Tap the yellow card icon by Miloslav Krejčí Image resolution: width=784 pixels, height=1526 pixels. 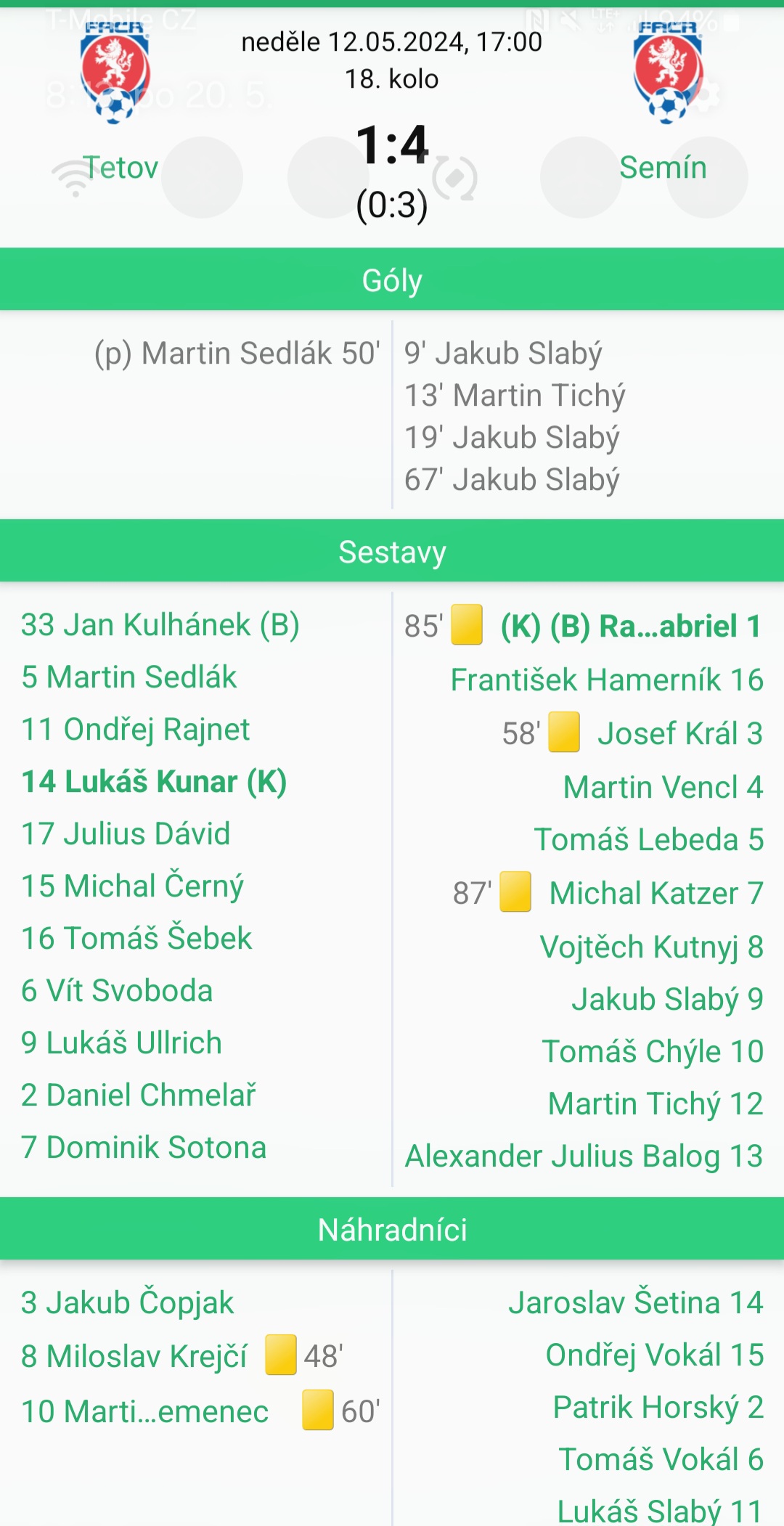click(281, 1355)
